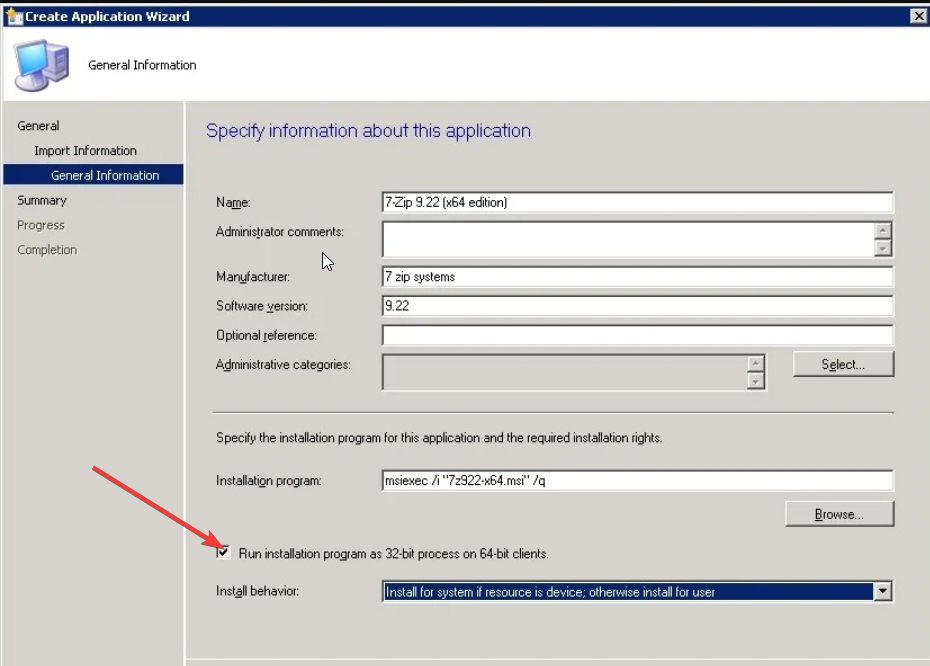Image resolution: width=930 pixels, height=666 pixels.
Task: Click Administrator comments scroll down arrow
Action: coord(883,248)
